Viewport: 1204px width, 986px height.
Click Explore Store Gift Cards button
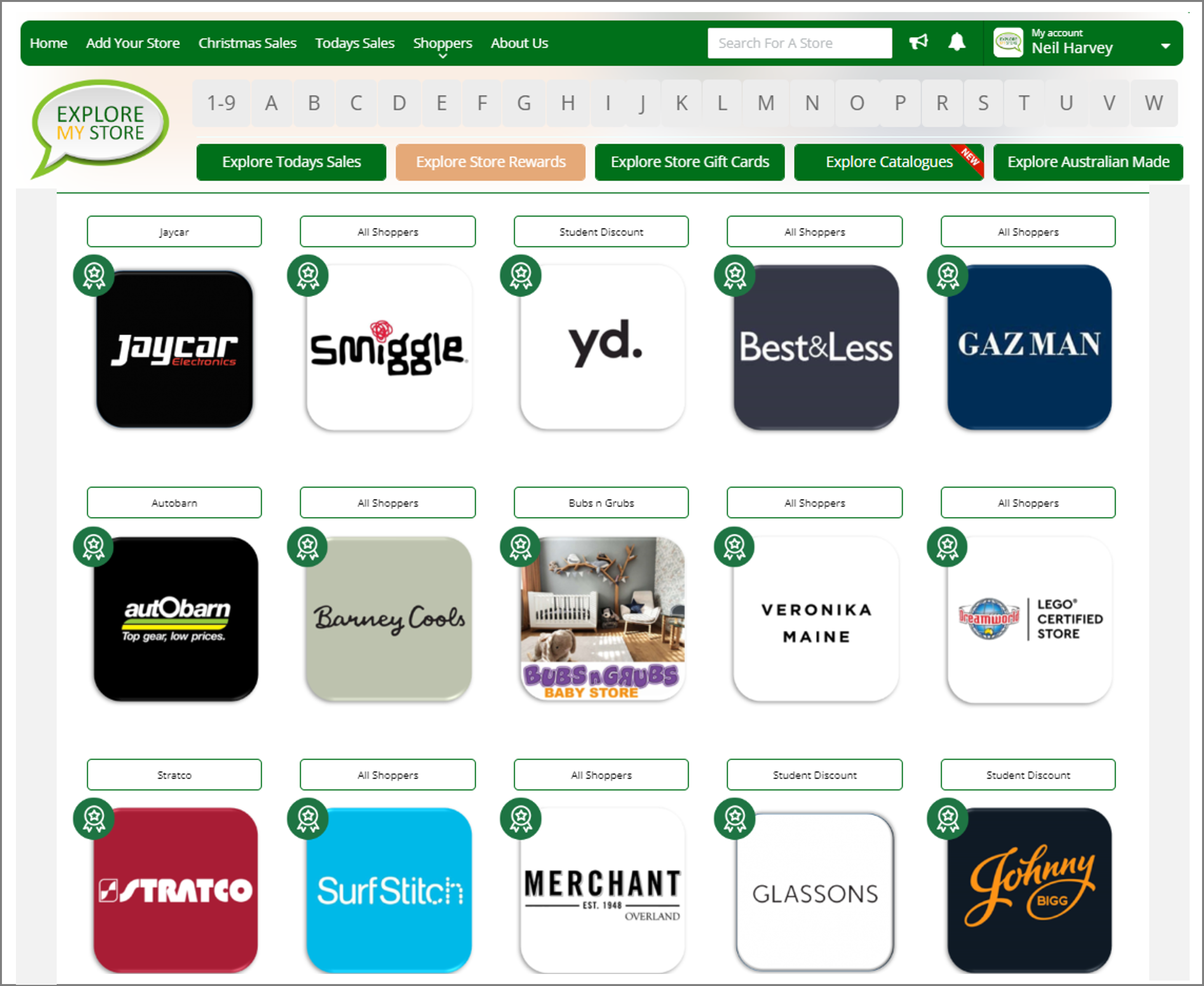[x=689, y=162]
